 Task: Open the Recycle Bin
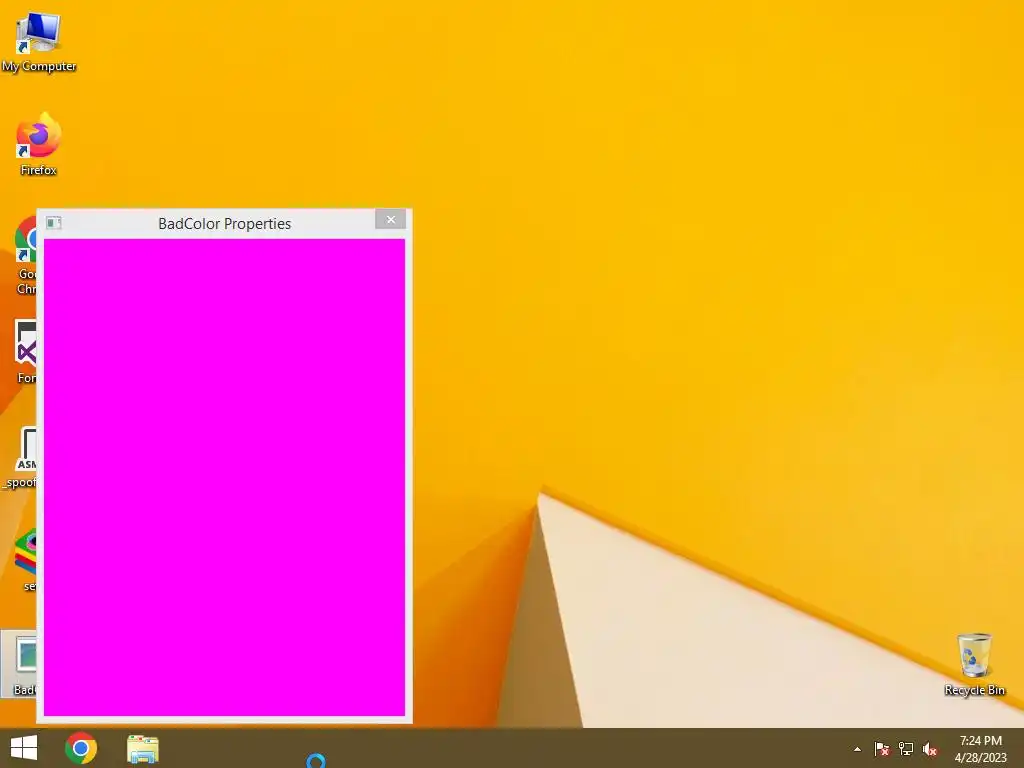click(974, 664)
